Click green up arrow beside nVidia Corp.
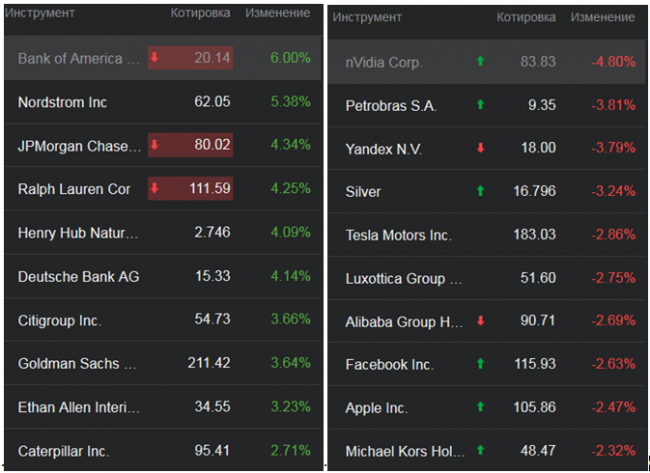This screenshot has width=650, height=473. click(x=480, y=62)
